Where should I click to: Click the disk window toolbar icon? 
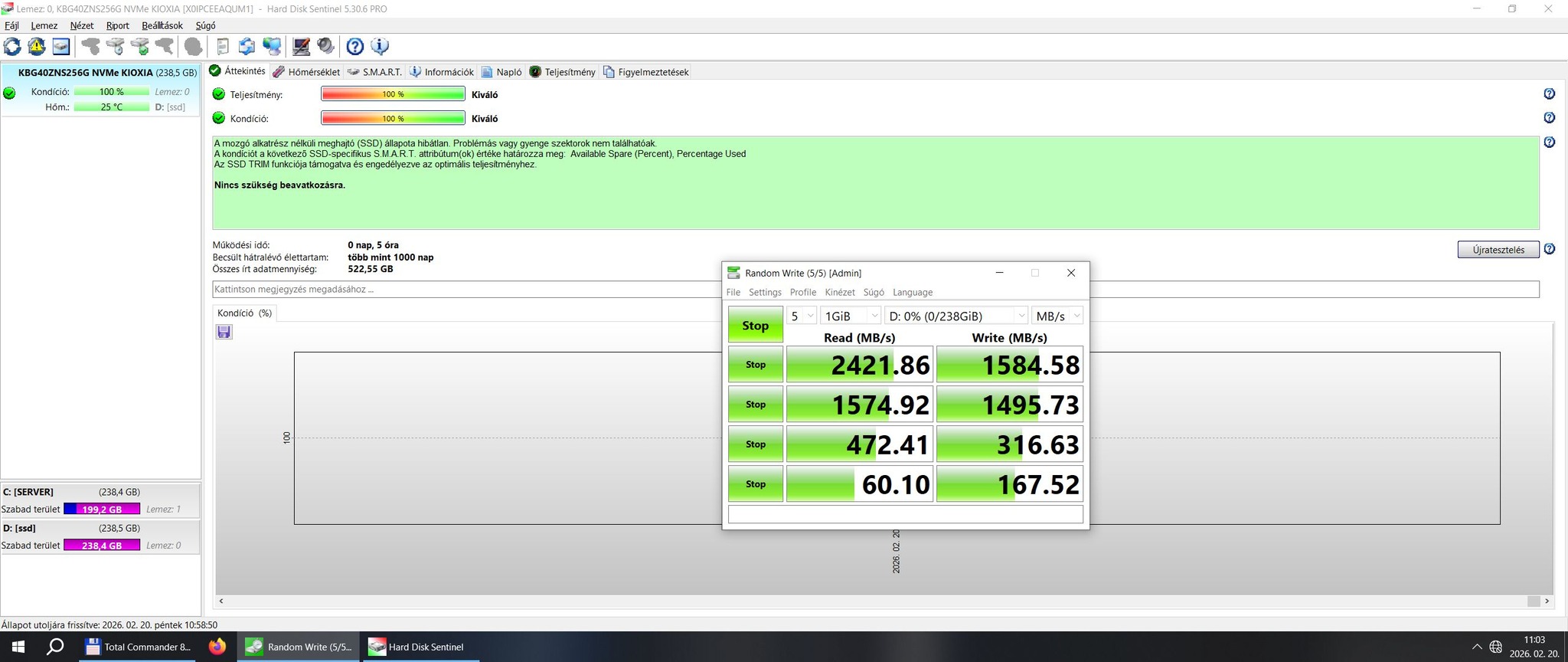61,47
